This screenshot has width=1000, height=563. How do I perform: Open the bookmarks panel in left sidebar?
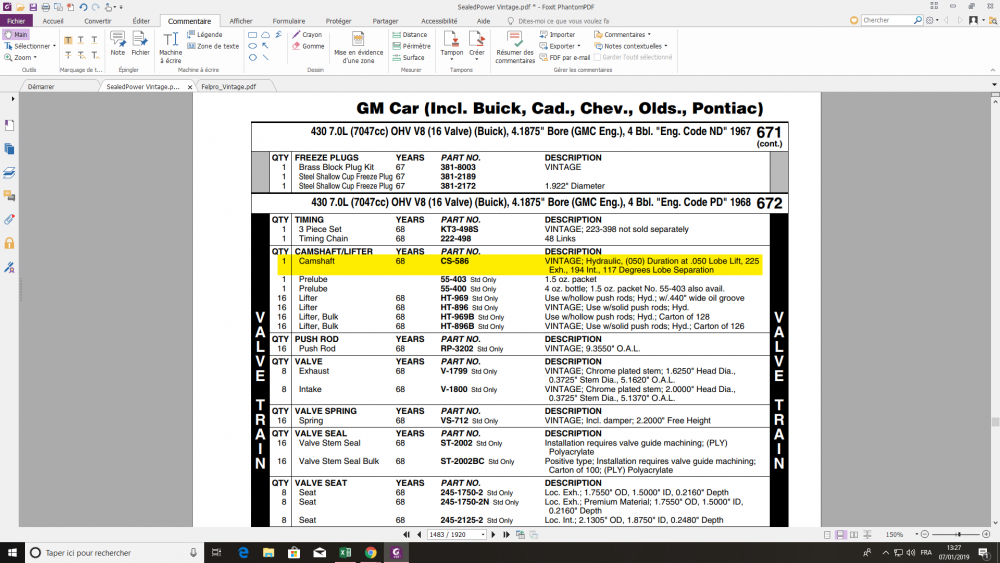coord(10,125)
